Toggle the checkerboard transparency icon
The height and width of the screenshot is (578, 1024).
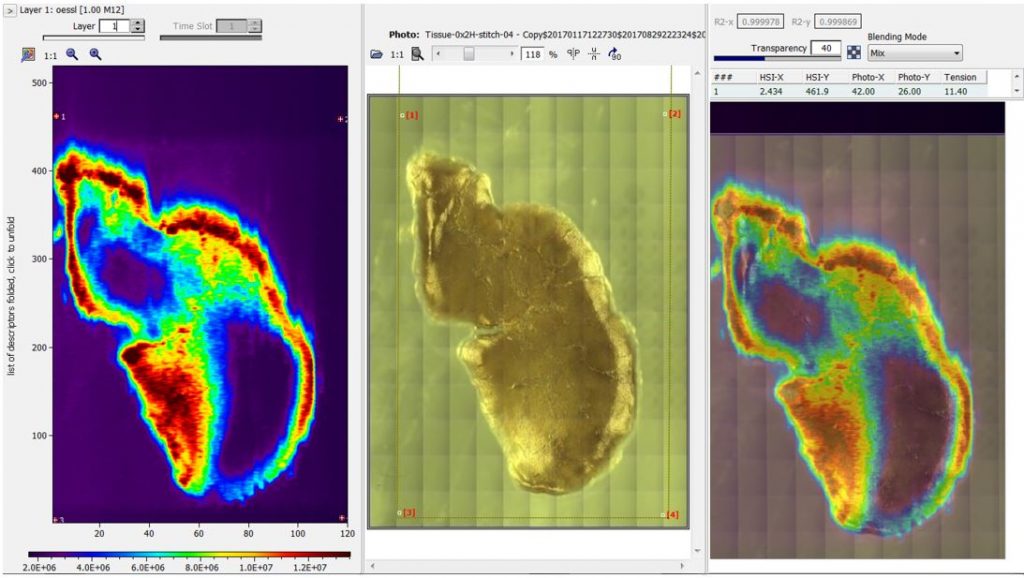(x=853, y=52)
